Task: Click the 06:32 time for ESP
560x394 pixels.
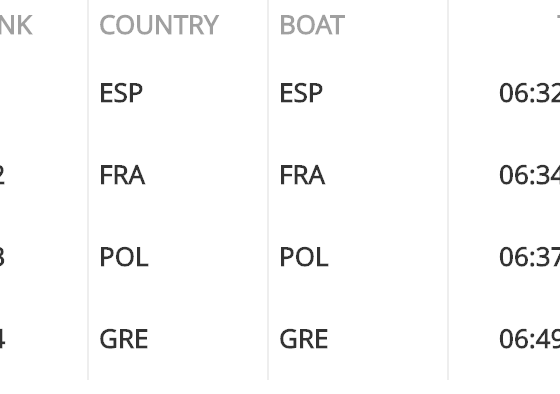Action: pyautogui.click(x=530, y=93)
